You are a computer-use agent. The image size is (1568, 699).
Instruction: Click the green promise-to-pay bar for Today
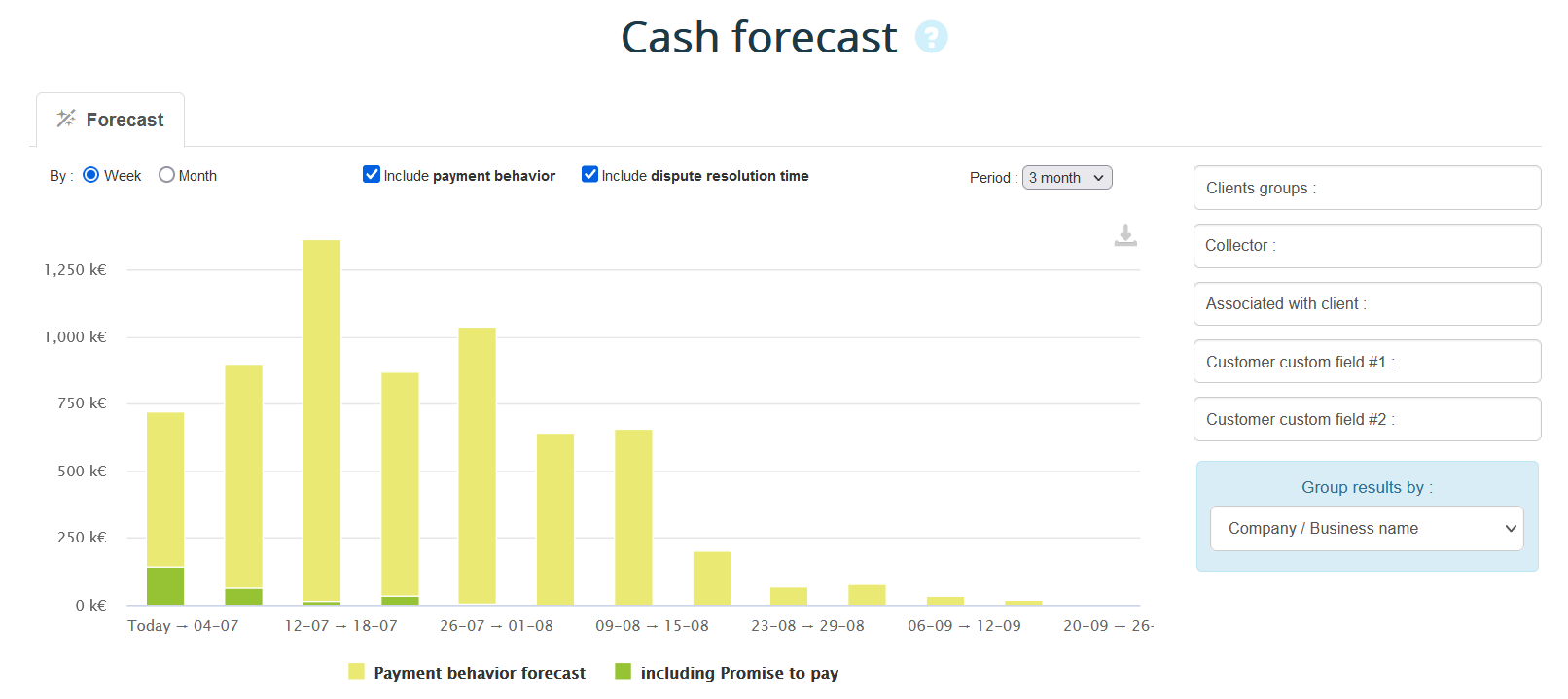point(165,585)
